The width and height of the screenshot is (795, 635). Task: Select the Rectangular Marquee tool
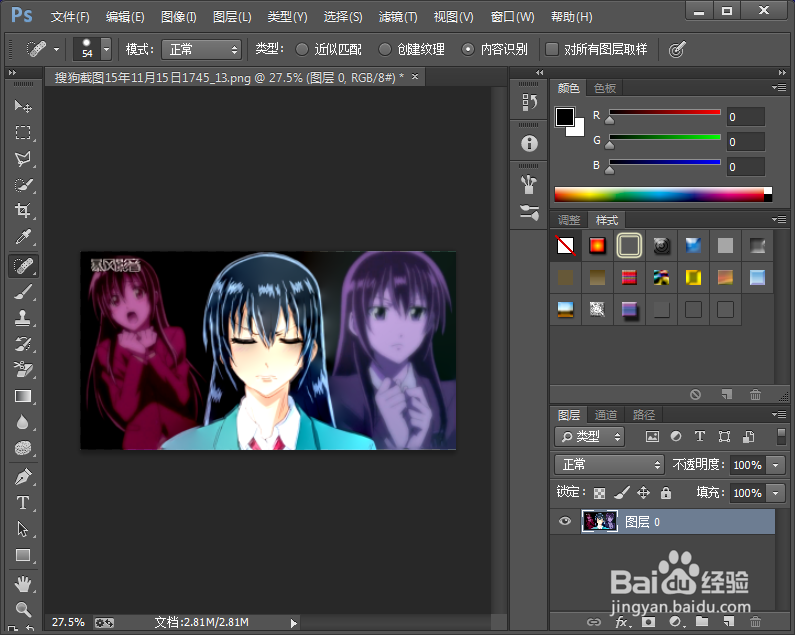point(23,132)
